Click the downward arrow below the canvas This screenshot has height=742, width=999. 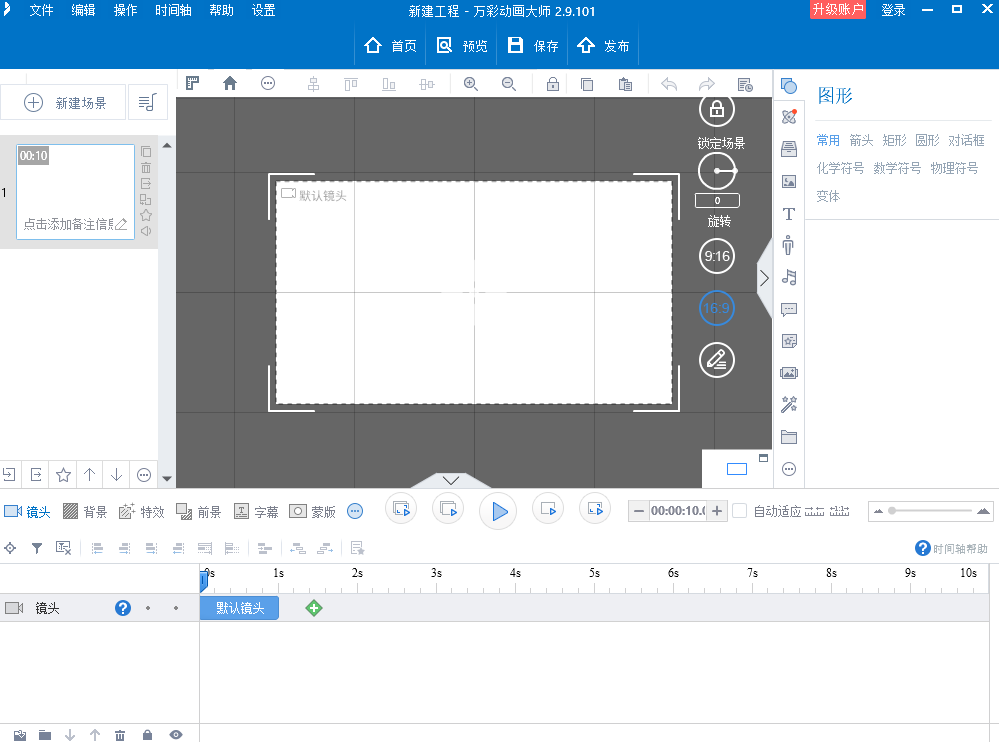pos(449,481)
